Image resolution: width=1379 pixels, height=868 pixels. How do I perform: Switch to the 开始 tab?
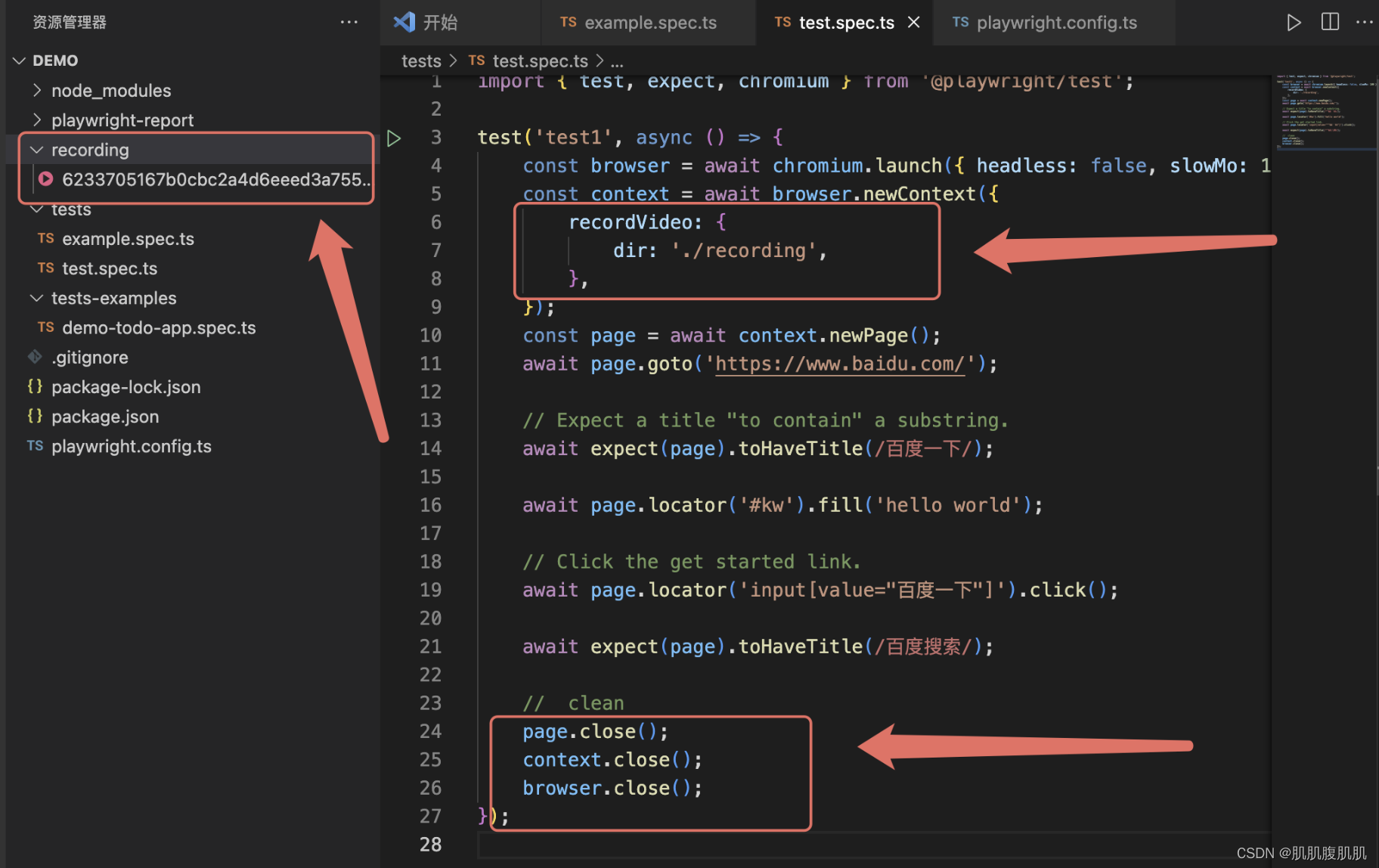tap(461, 23)
